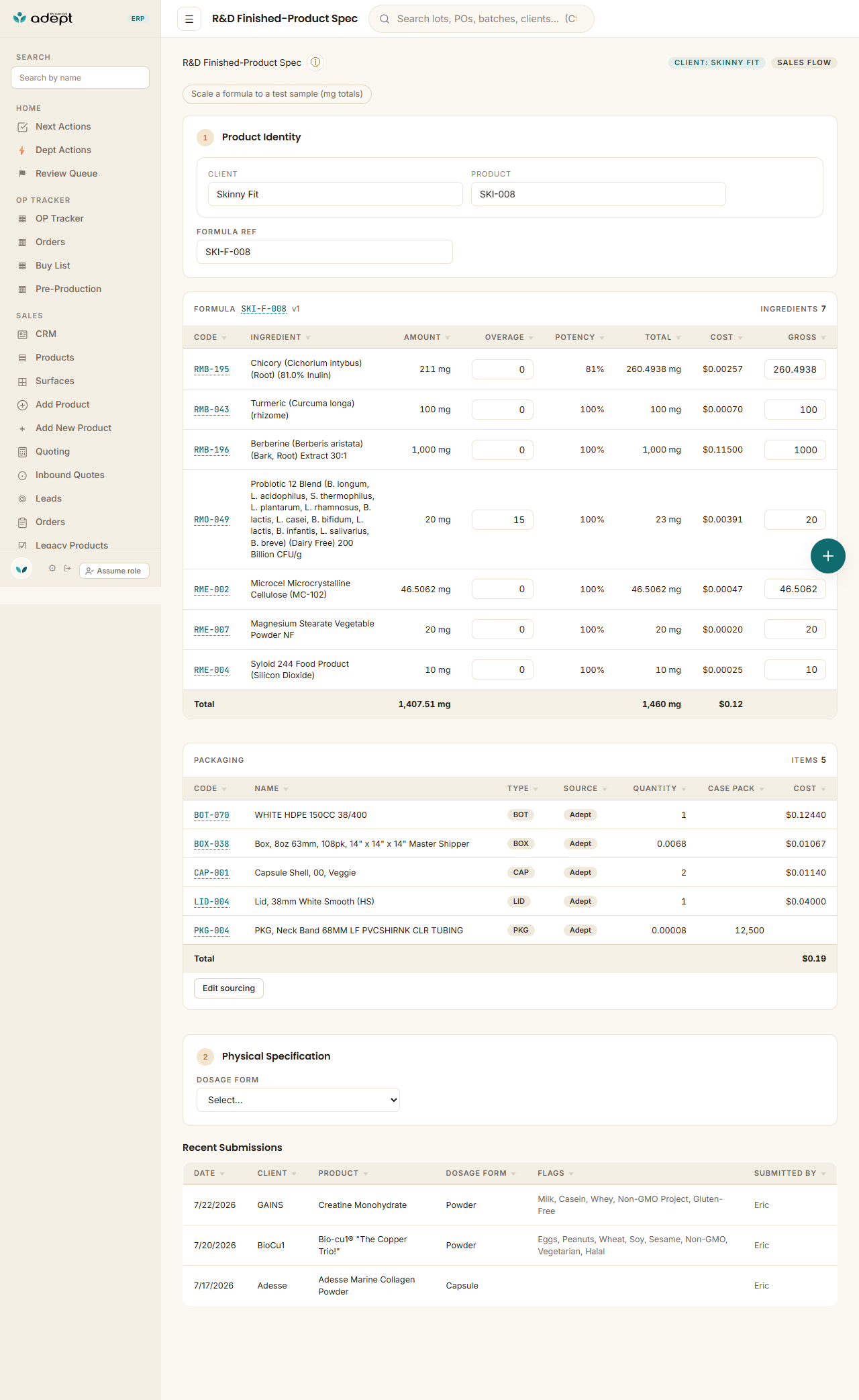Click the floating green plus button
The width and height of the screenshot is (859, 1400).
[x=828, y=556]
